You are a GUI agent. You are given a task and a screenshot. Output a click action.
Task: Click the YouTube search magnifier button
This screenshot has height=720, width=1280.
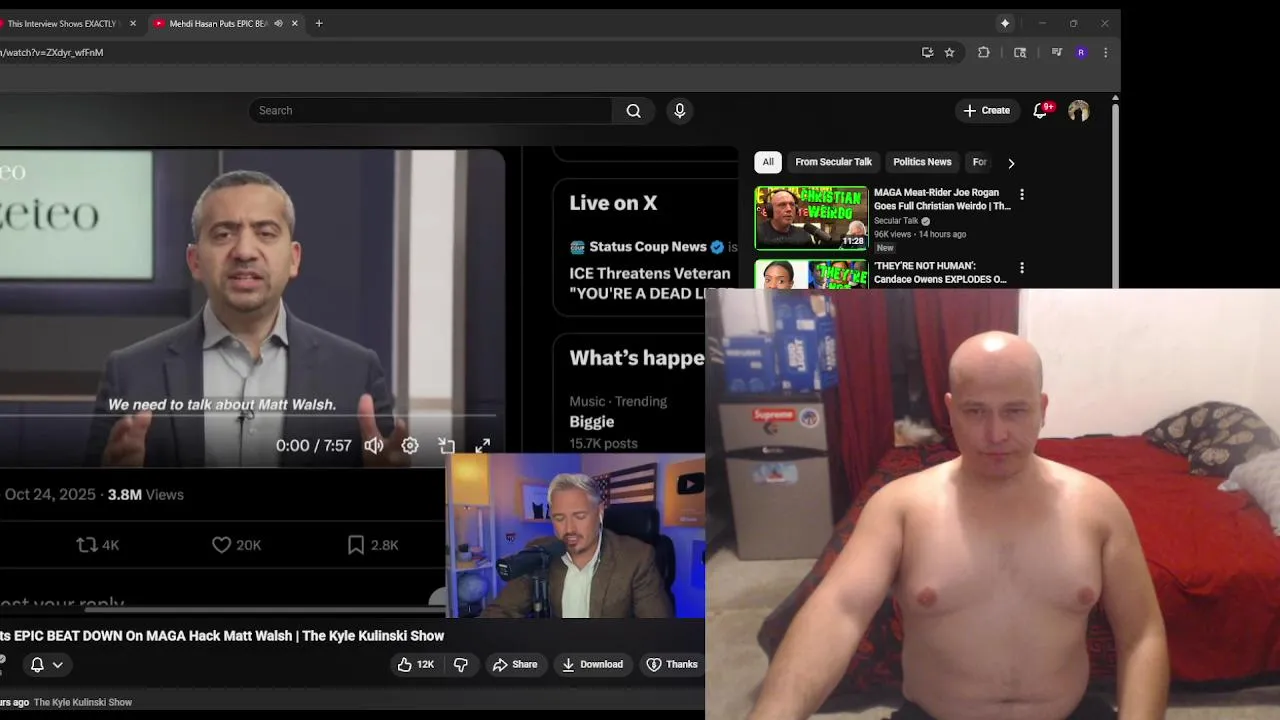coord(633,111)
